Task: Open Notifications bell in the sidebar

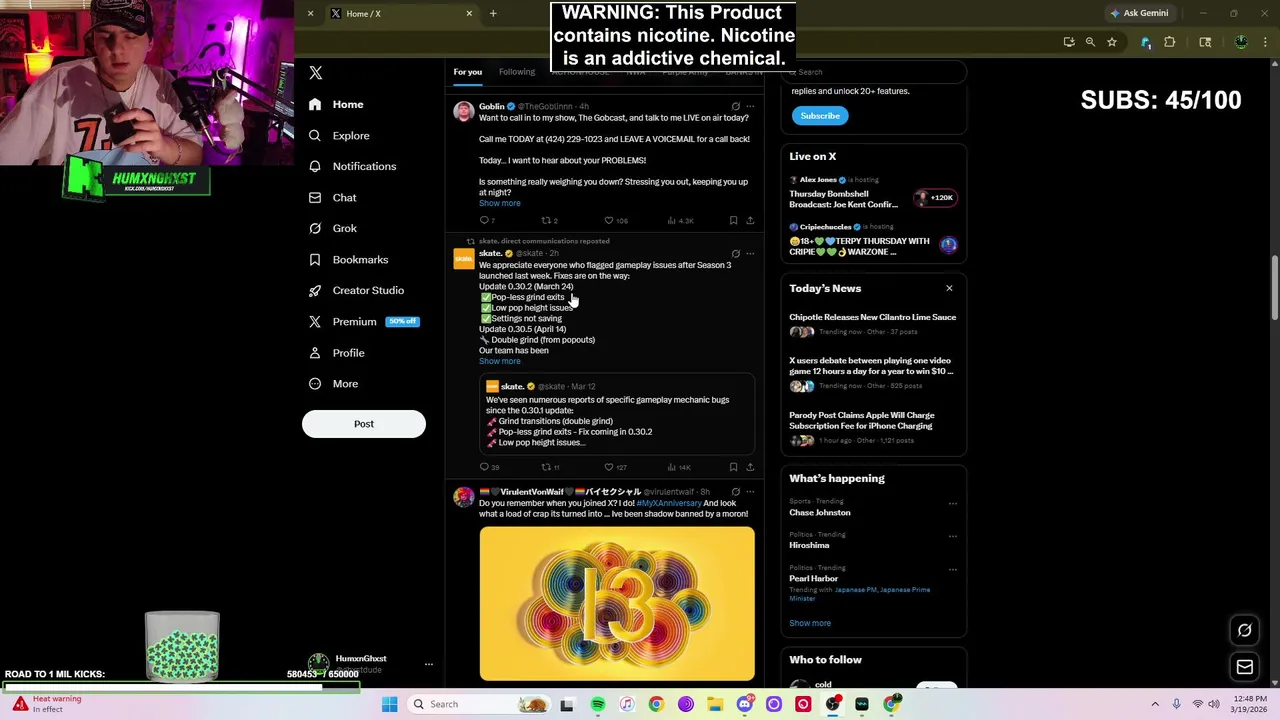Action: pyautogui.click(x=315, y=166)
